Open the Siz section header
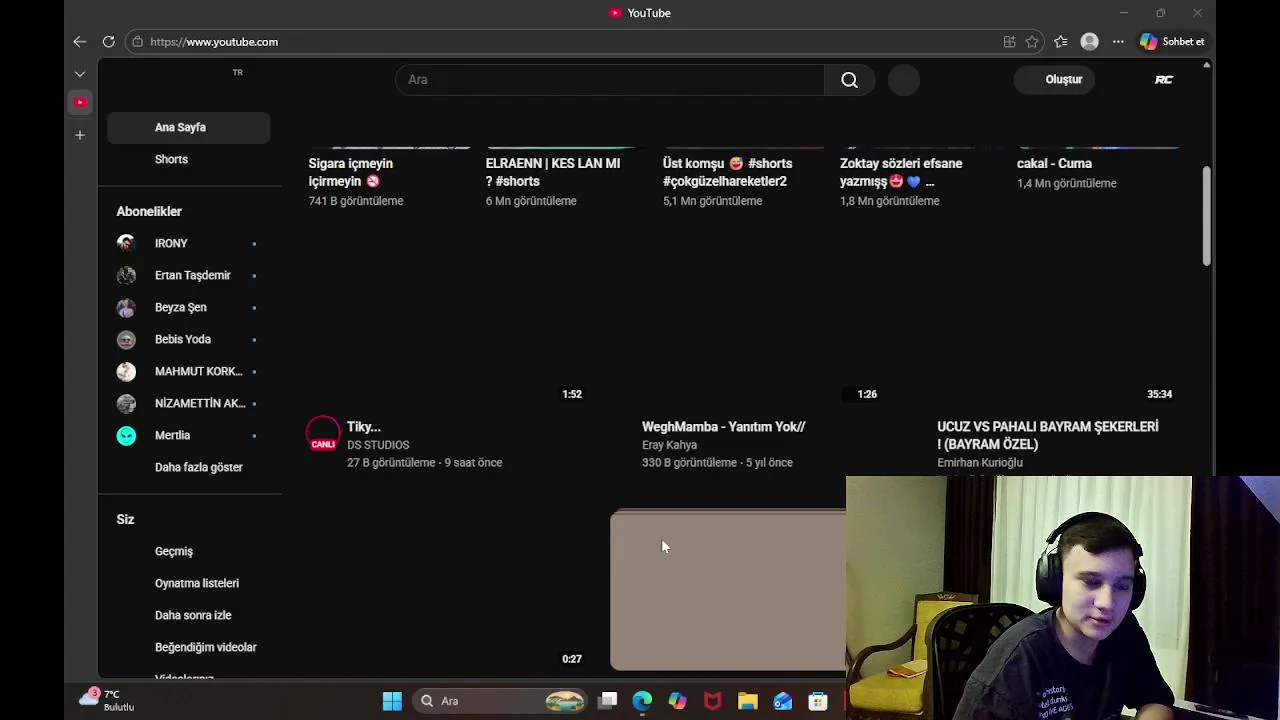The height and width of the screenshot is (720, 1280). click(x=125, y=519)
